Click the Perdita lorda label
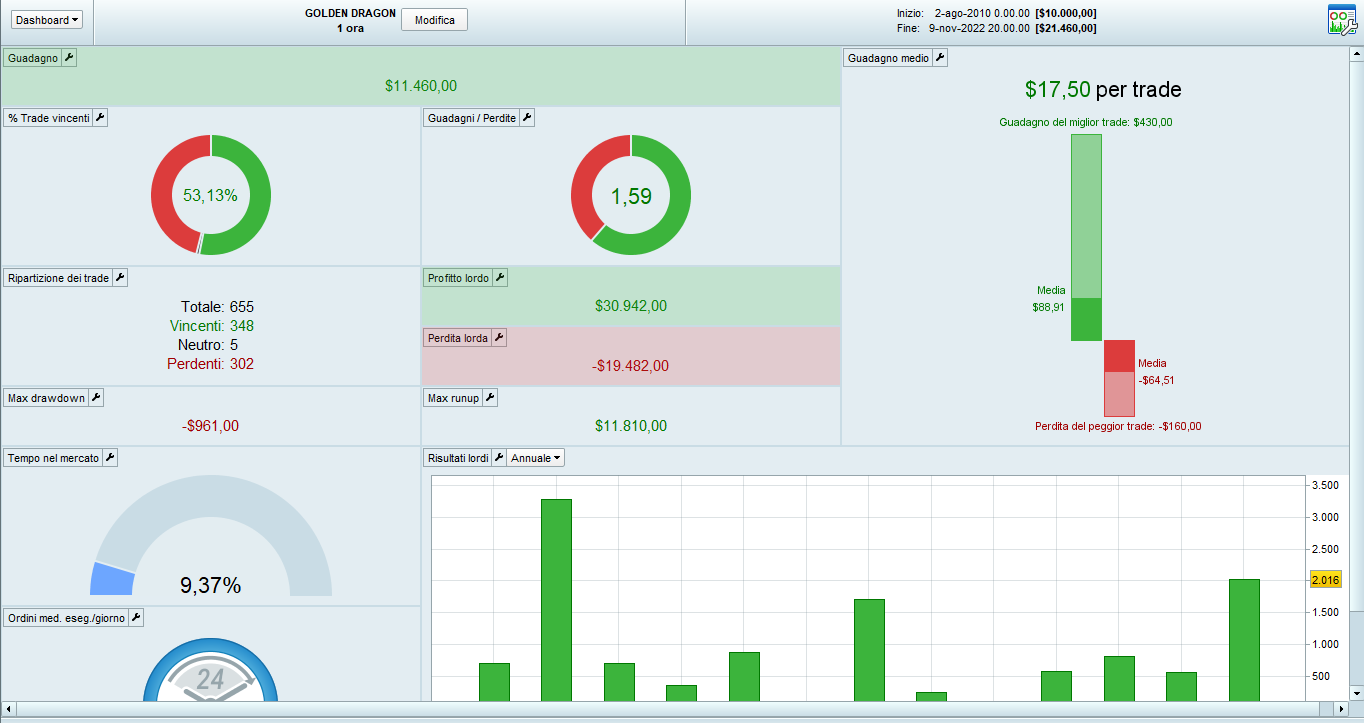1364x723 pixels. tap(458, 338)
